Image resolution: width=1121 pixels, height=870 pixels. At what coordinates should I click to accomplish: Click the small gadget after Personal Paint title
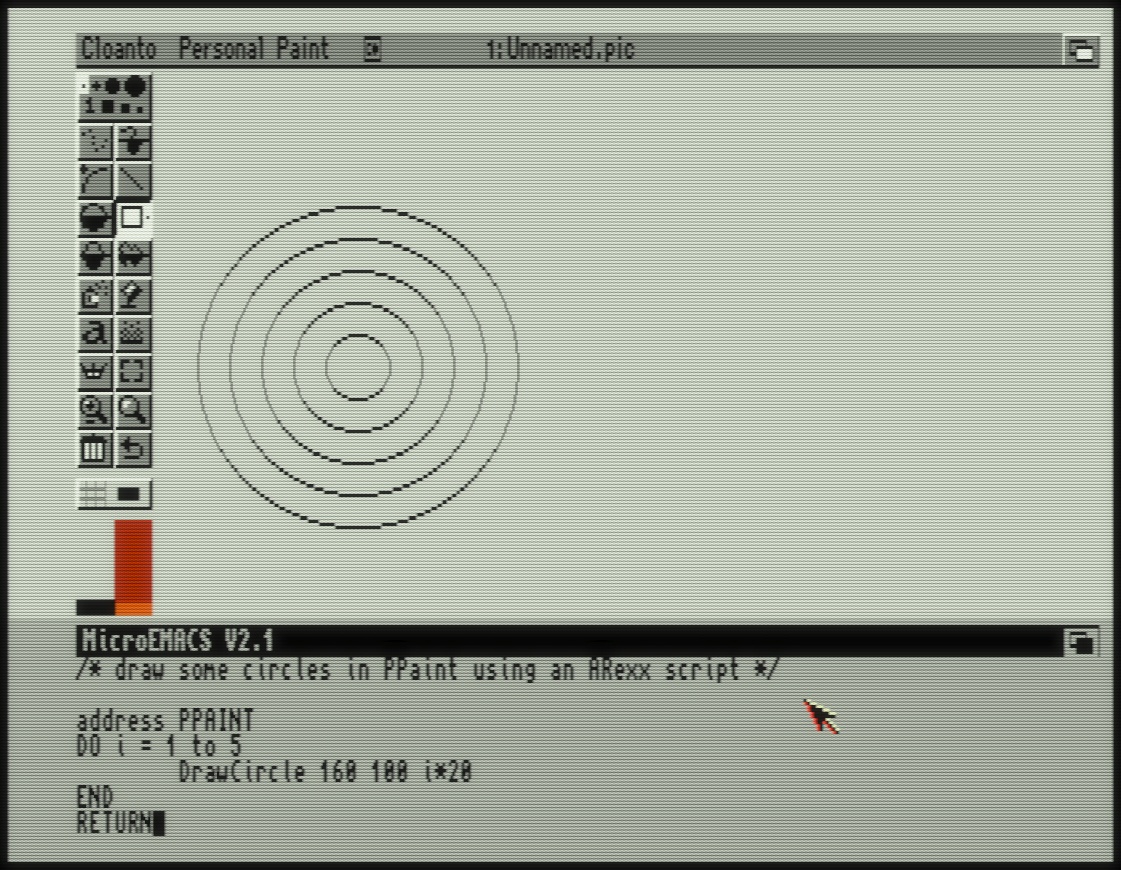click(372, 49)
